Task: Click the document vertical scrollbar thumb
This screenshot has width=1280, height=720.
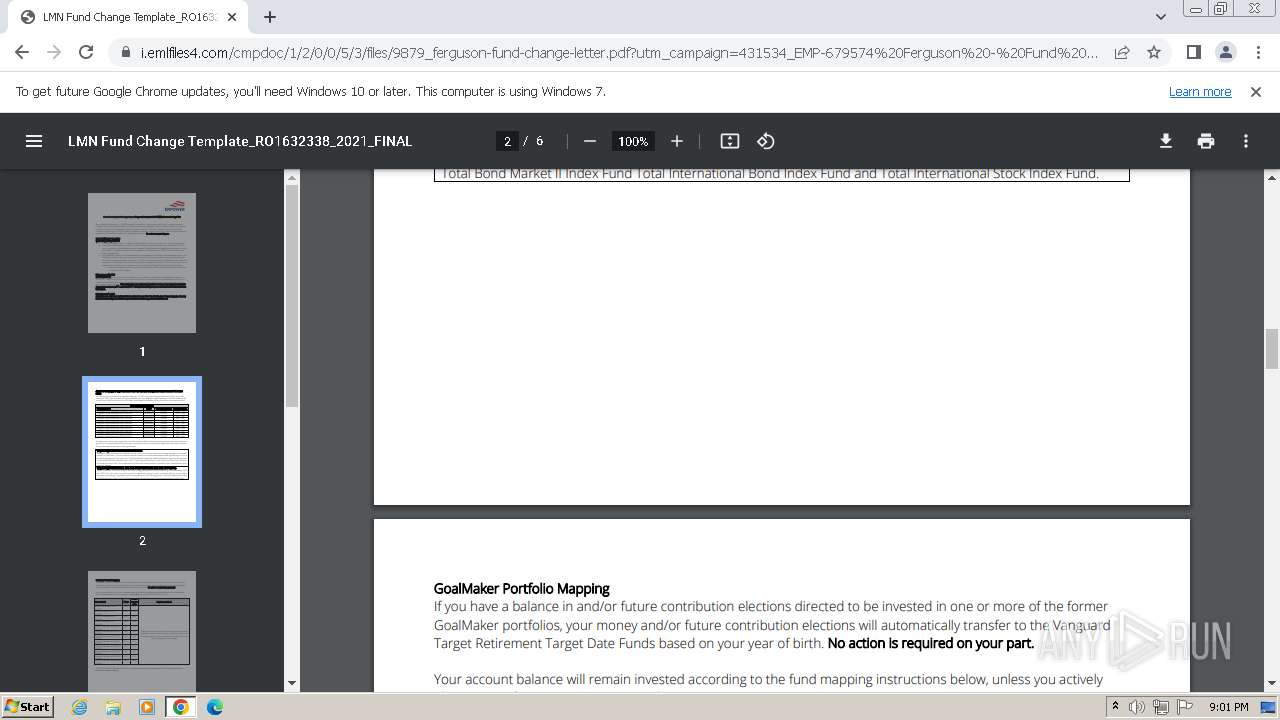Action: (x=1272, y=348)
